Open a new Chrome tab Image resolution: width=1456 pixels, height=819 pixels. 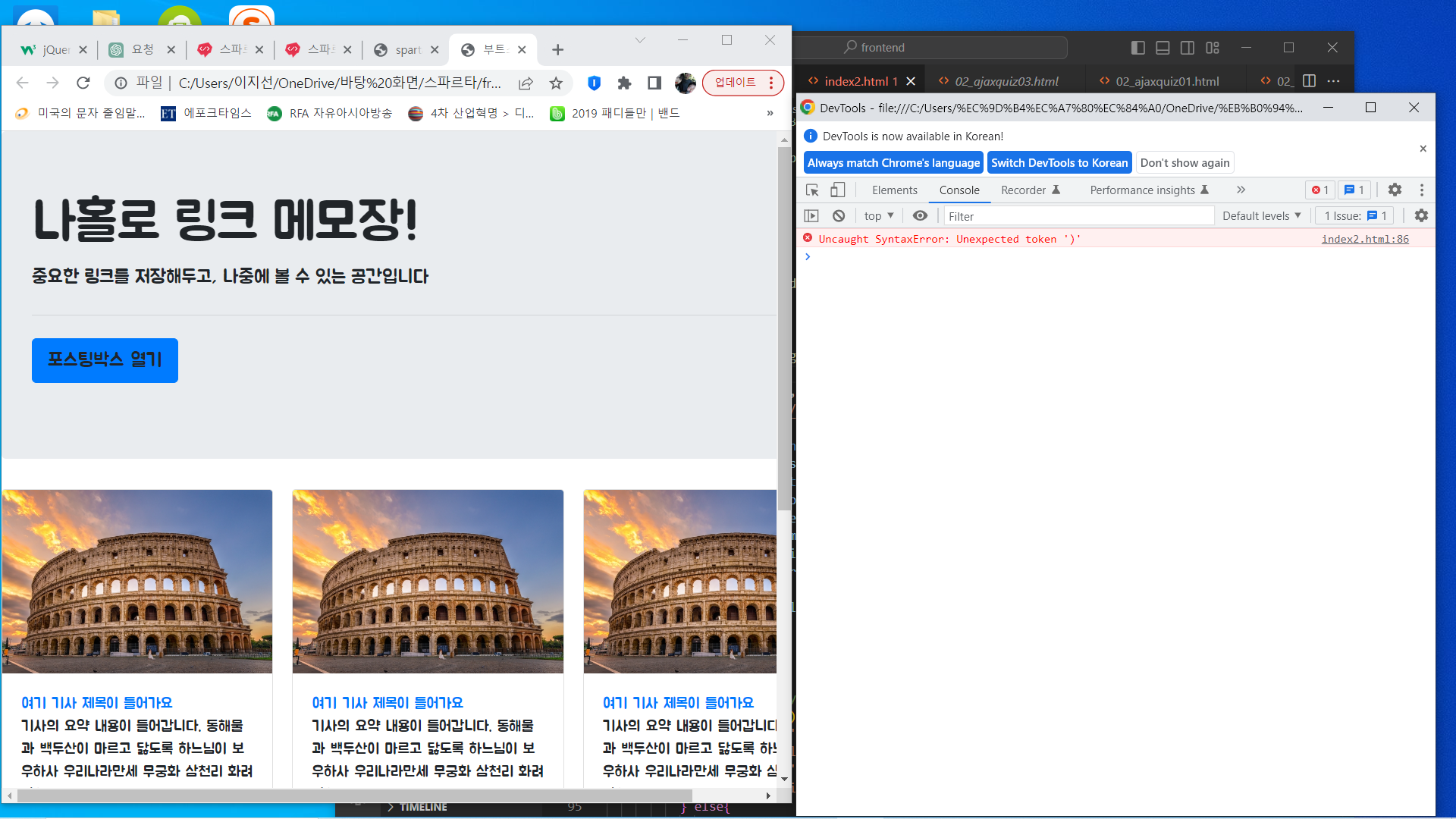point(557,50)
